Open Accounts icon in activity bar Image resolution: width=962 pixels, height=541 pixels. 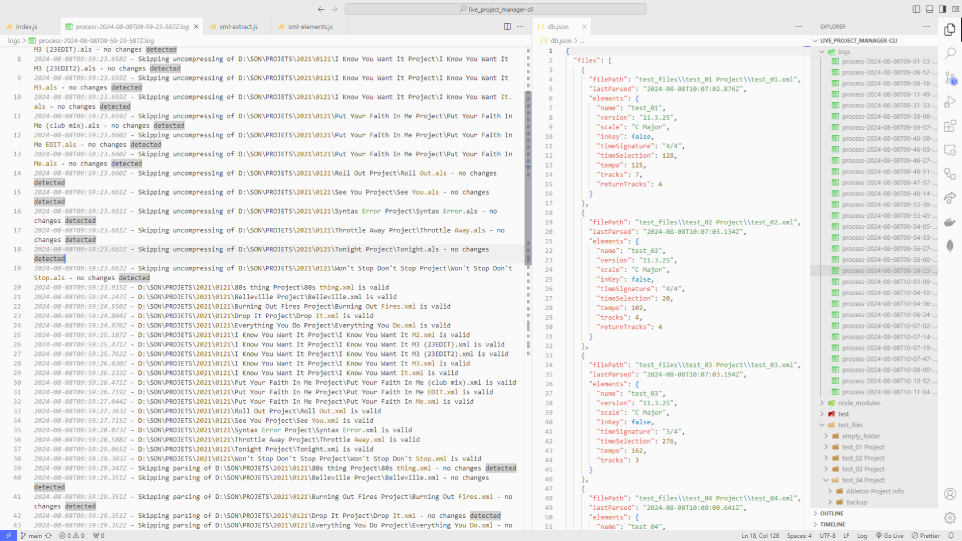pyautogui.click(x=950, y=494)
